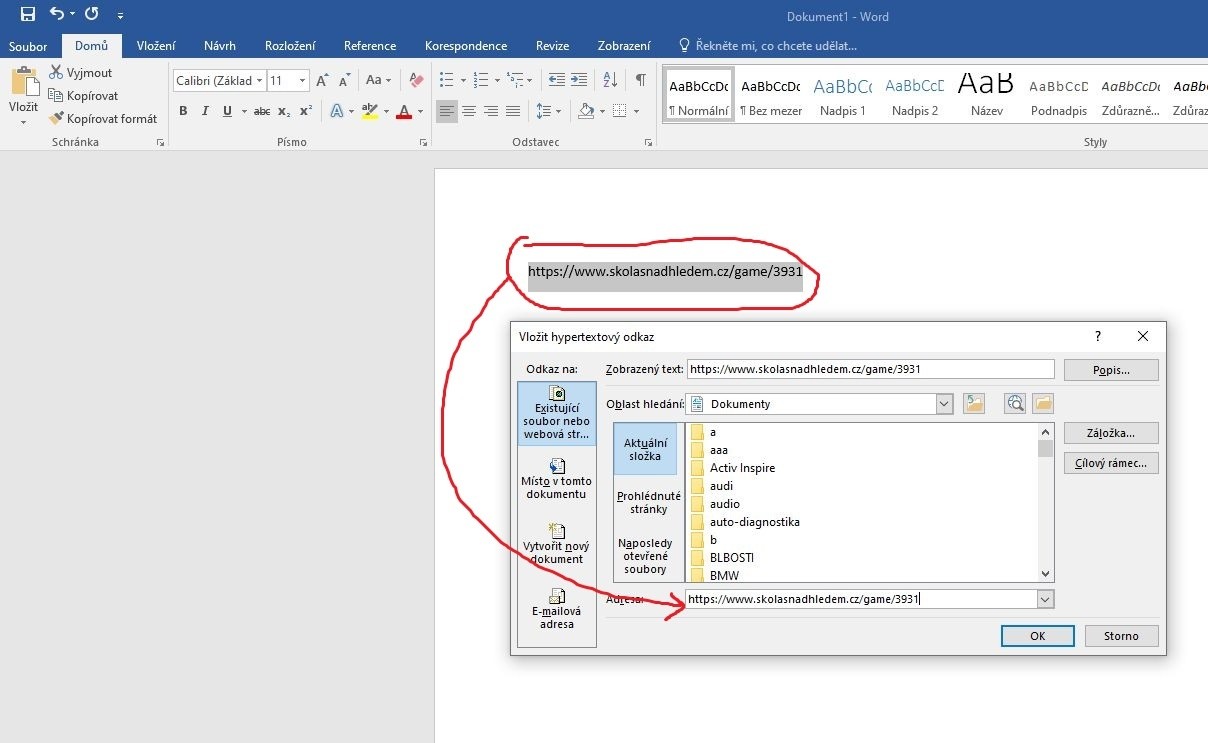Click the Browse for File folder icon
Image resolution: width=1208 pixels, height=743 pixels.
(1043, 403)
